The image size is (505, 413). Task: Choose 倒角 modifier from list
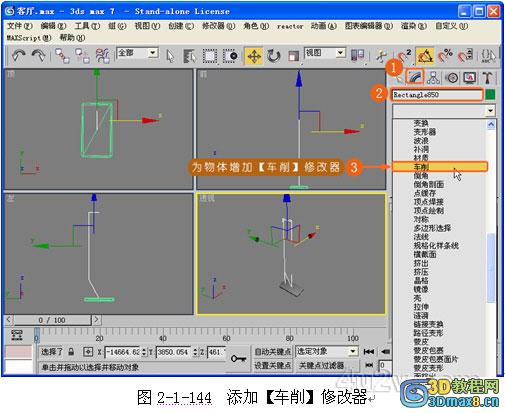(x=421, y=175)
